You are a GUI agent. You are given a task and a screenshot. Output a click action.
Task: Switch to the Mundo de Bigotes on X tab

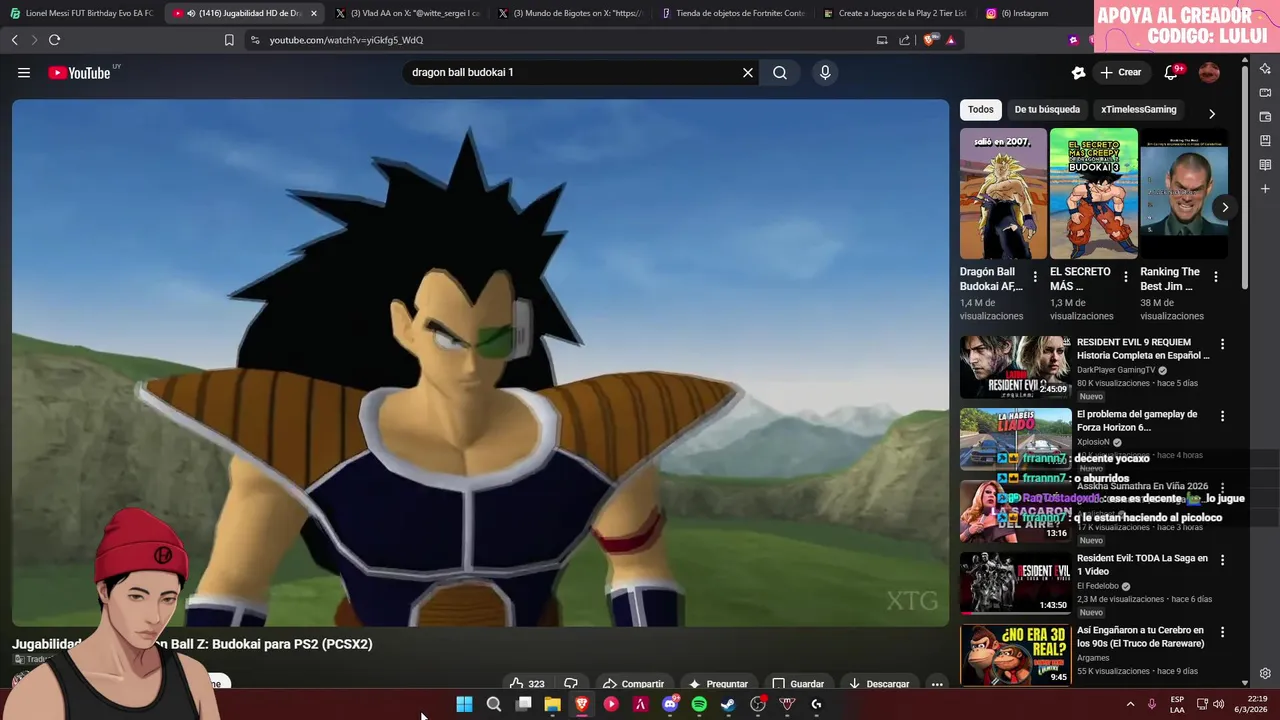point(569,13)
